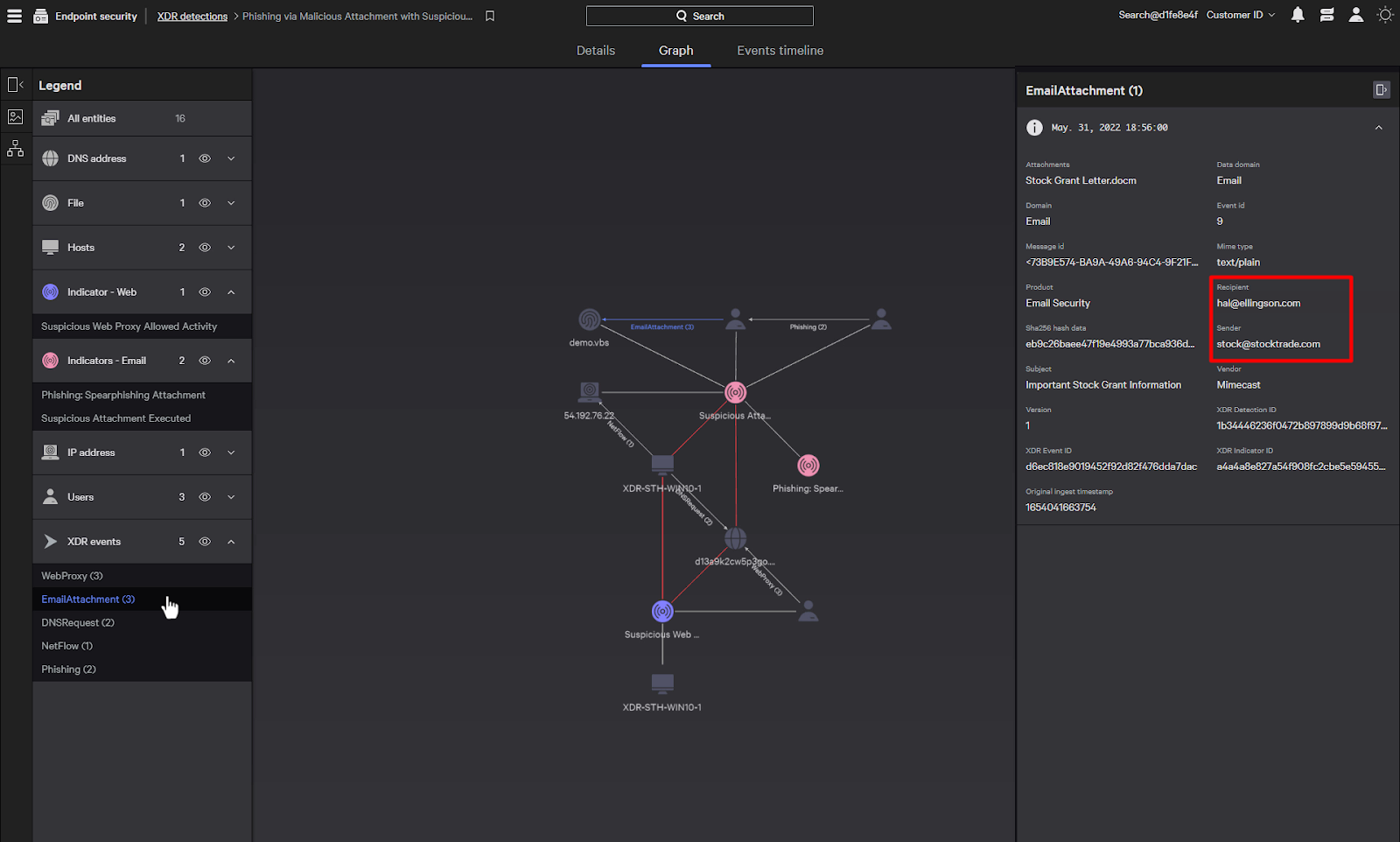Expand the IP address legend group
This screenshot has height=842, width=1400.
click(231, 453)
